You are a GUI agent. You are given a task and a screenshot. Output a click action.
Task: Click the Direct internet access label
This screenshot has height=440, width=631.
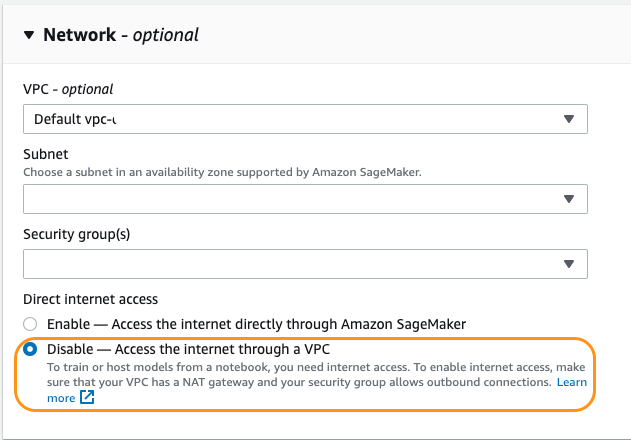click(90, 299)
